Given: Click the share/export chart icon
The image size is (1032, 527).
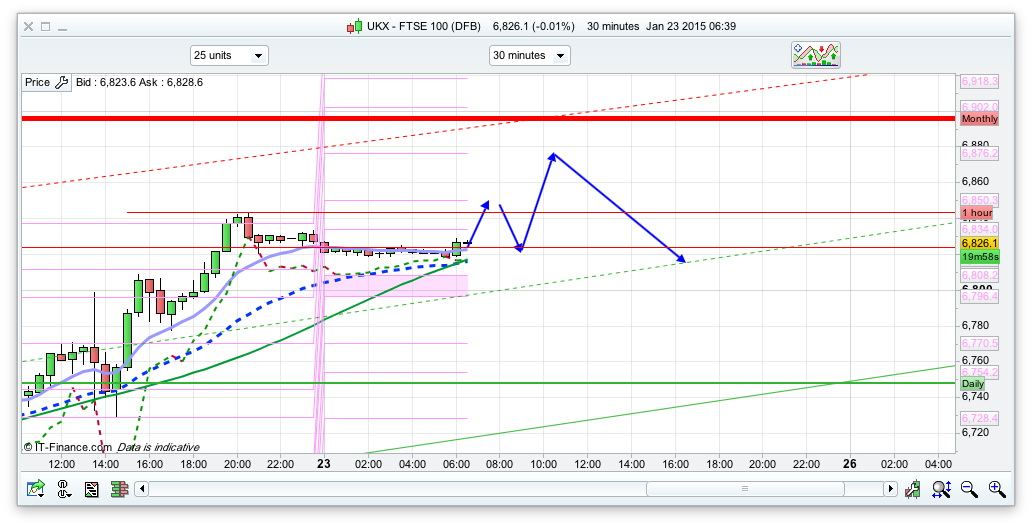Looking at the screenshot, I should (x=37, y=489).
